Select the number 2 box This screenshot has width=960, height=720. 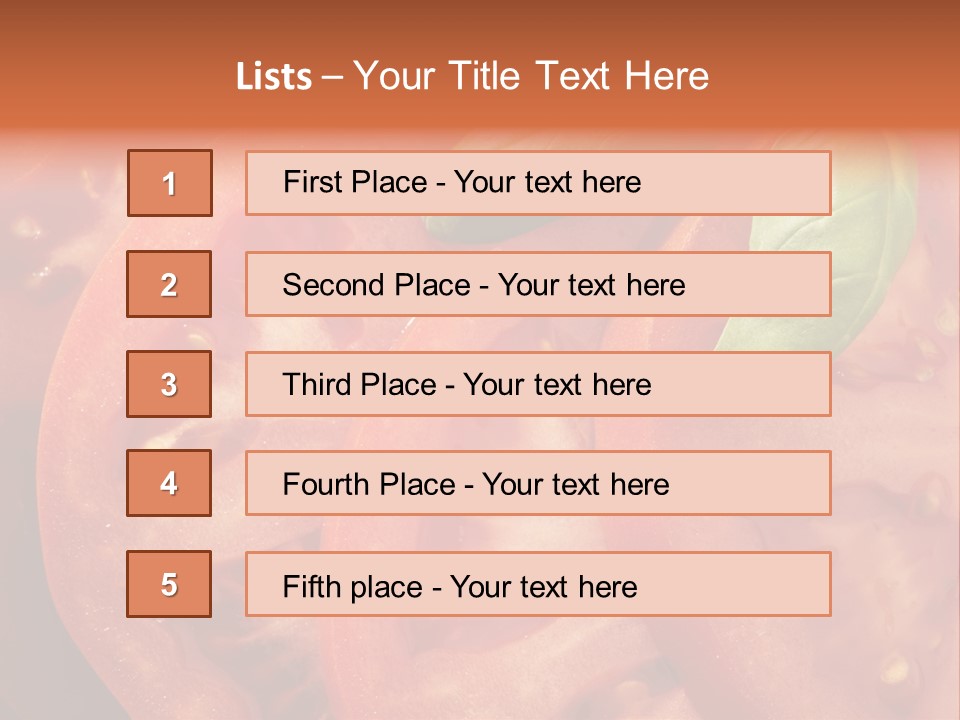169,284
